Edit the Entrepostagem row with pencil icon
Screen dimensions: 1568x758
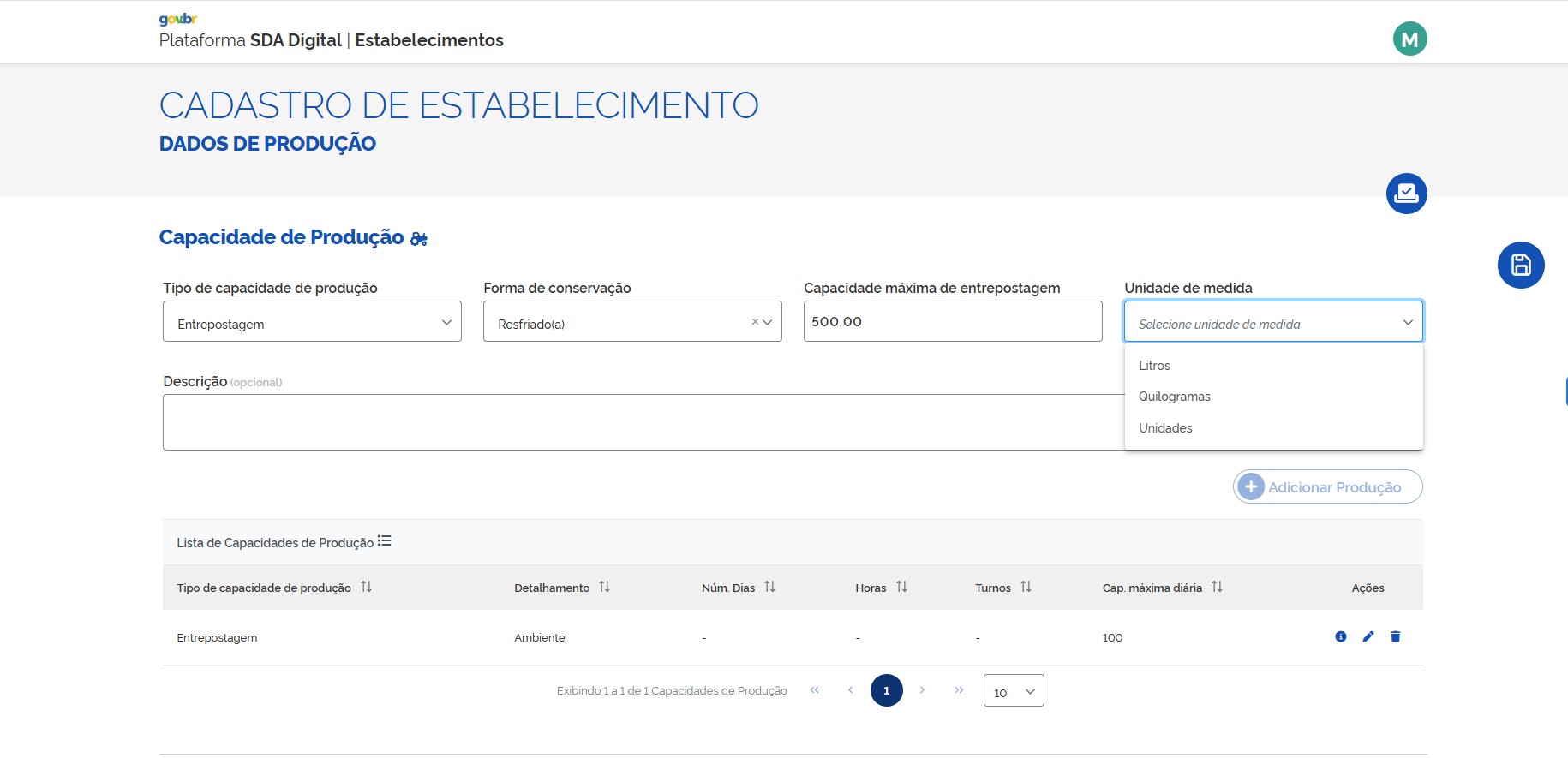(x=1368, y=636)
